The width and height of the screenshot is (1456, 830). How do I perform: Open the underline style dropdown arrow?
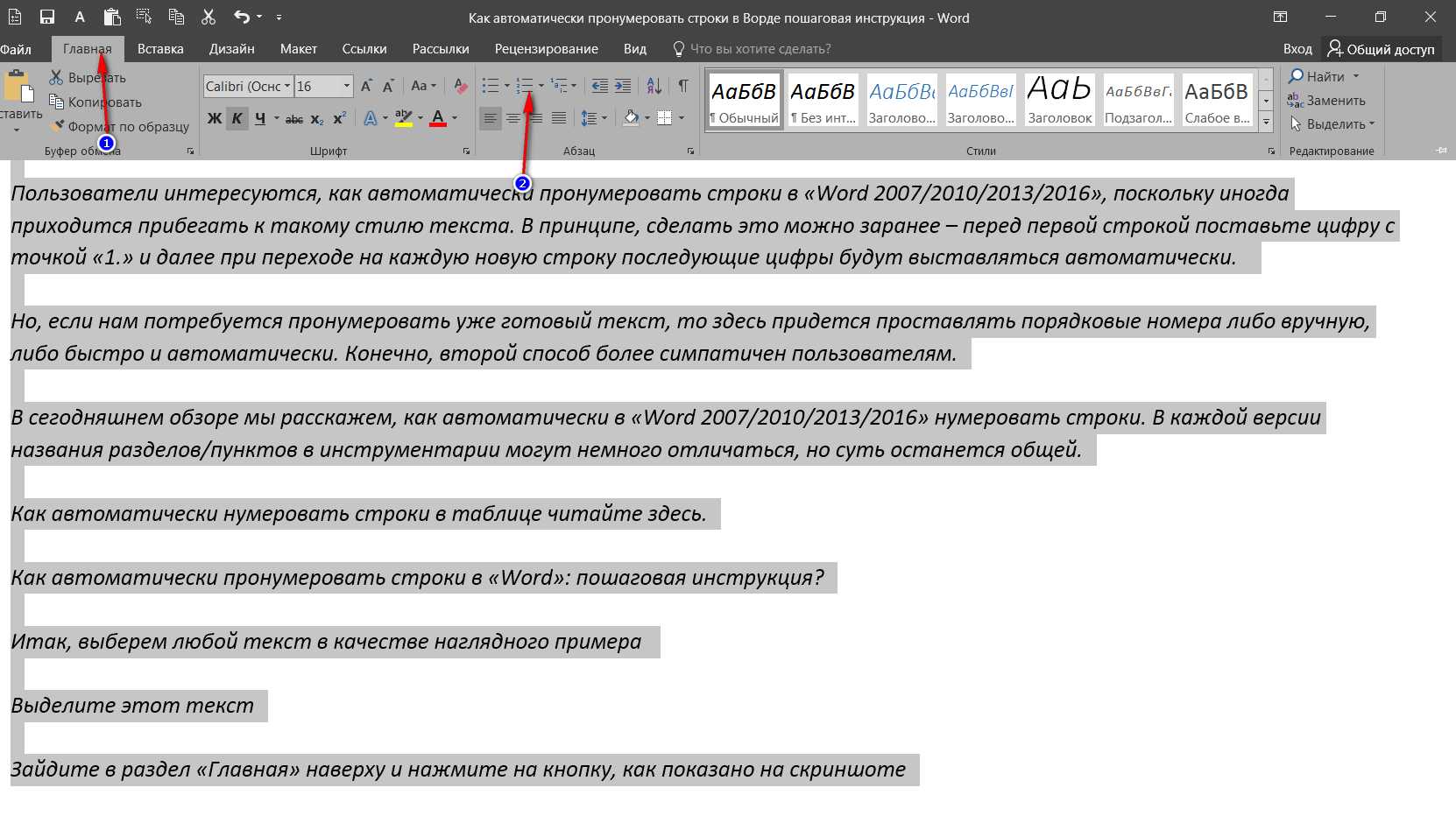point(276,118)
